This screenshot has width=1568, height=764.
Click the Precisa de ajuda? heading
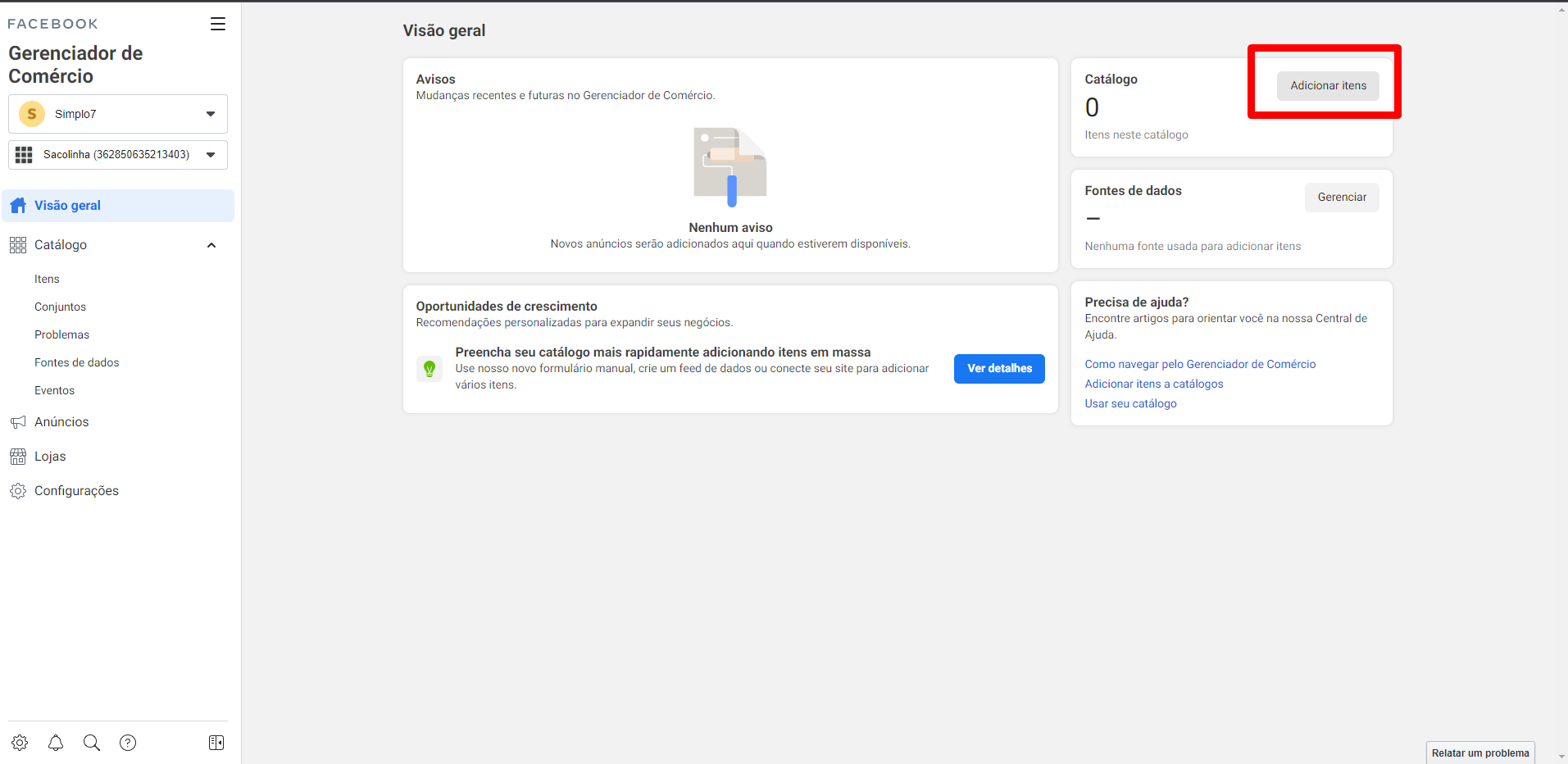(1136, 302)
